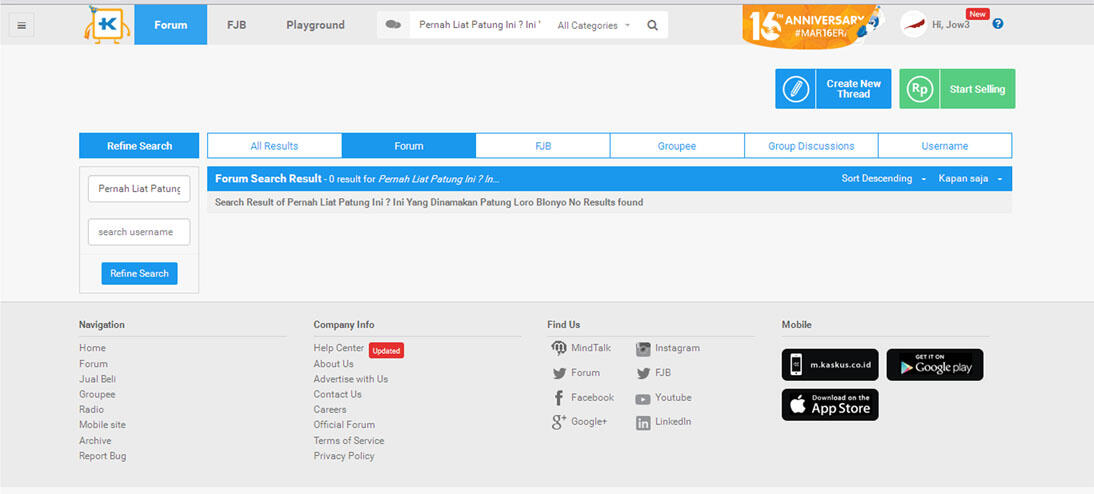
Task: Click the chat bubble icon beside search box
Action: [x=394, y=24]
